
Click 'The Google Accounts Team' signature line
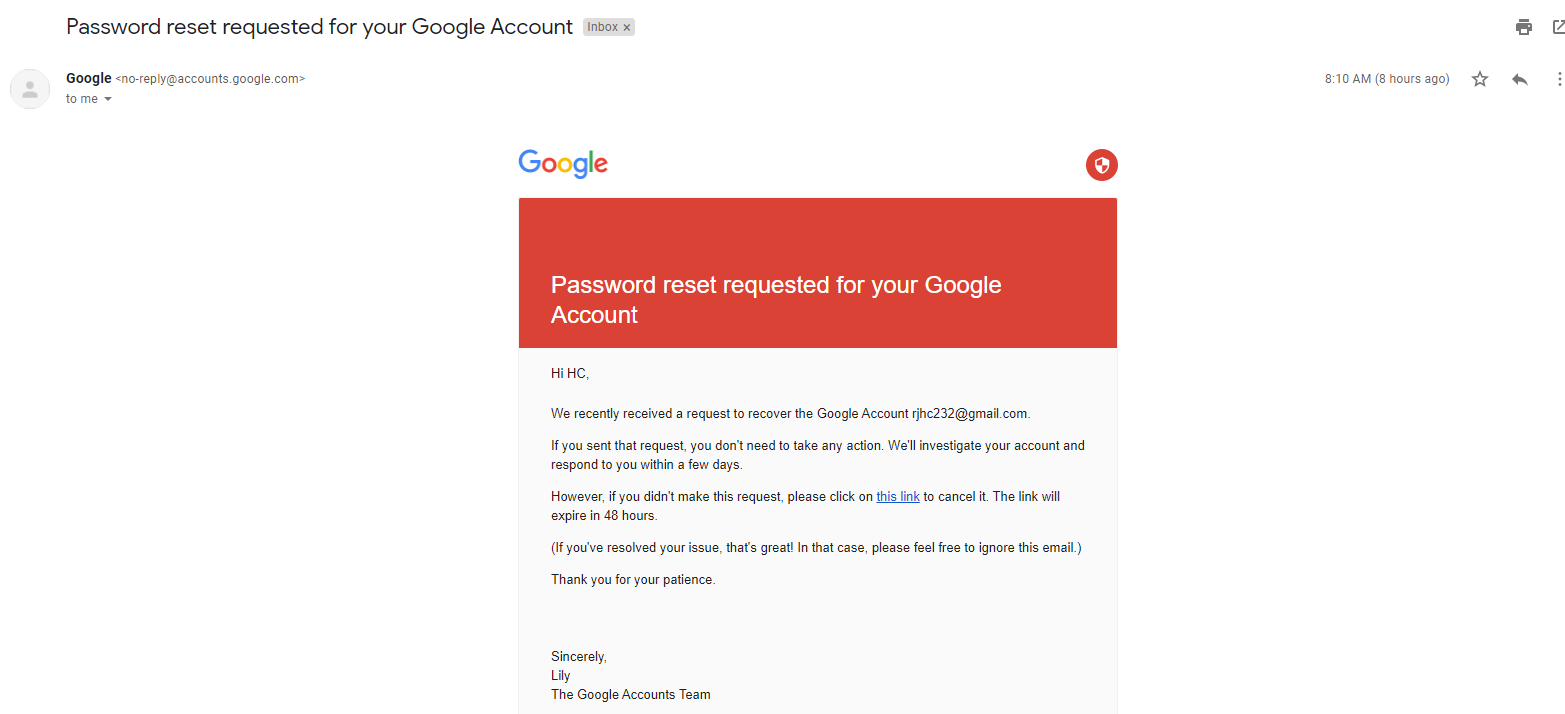631,694
